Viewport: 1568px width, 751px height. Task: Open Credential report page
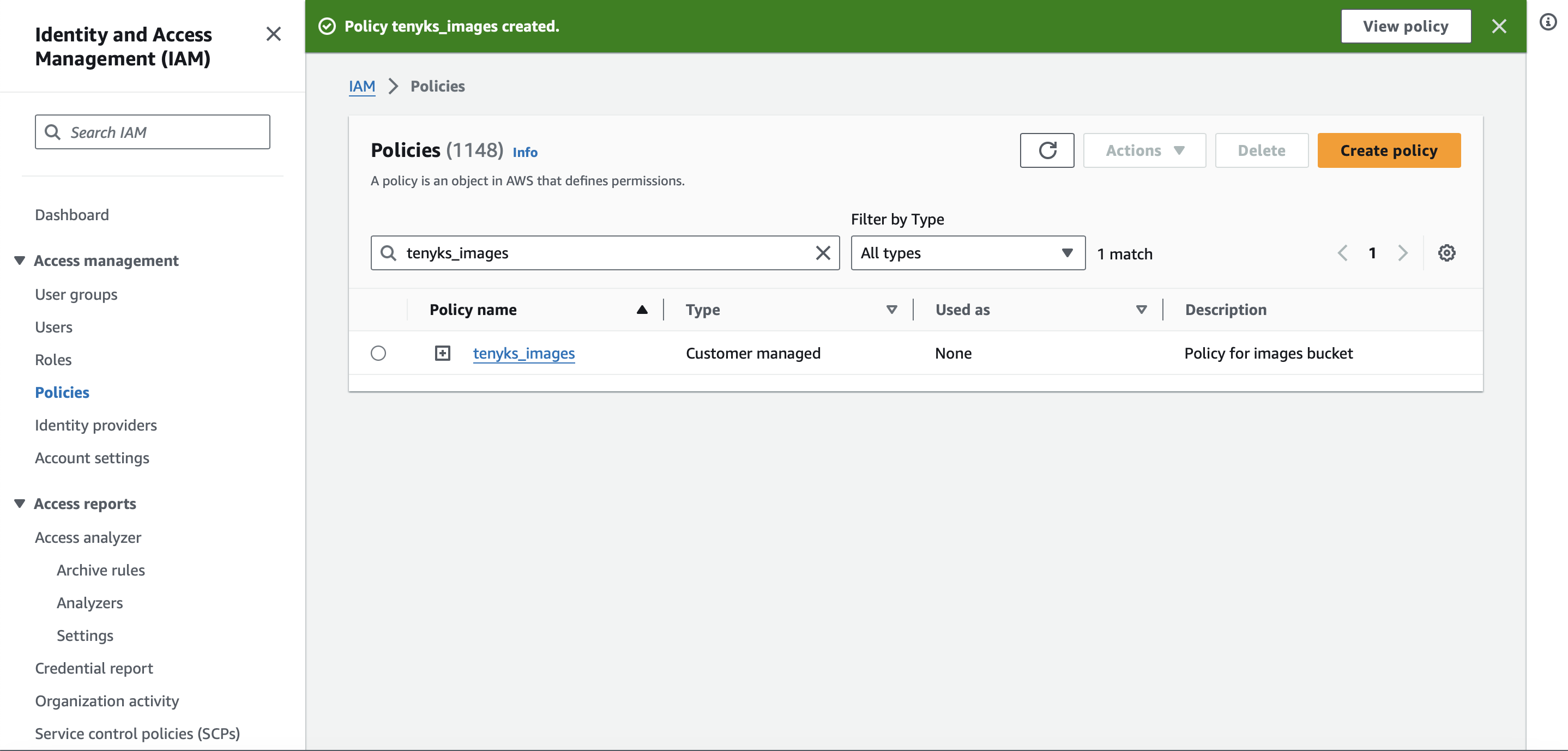(x=94, y=668)
